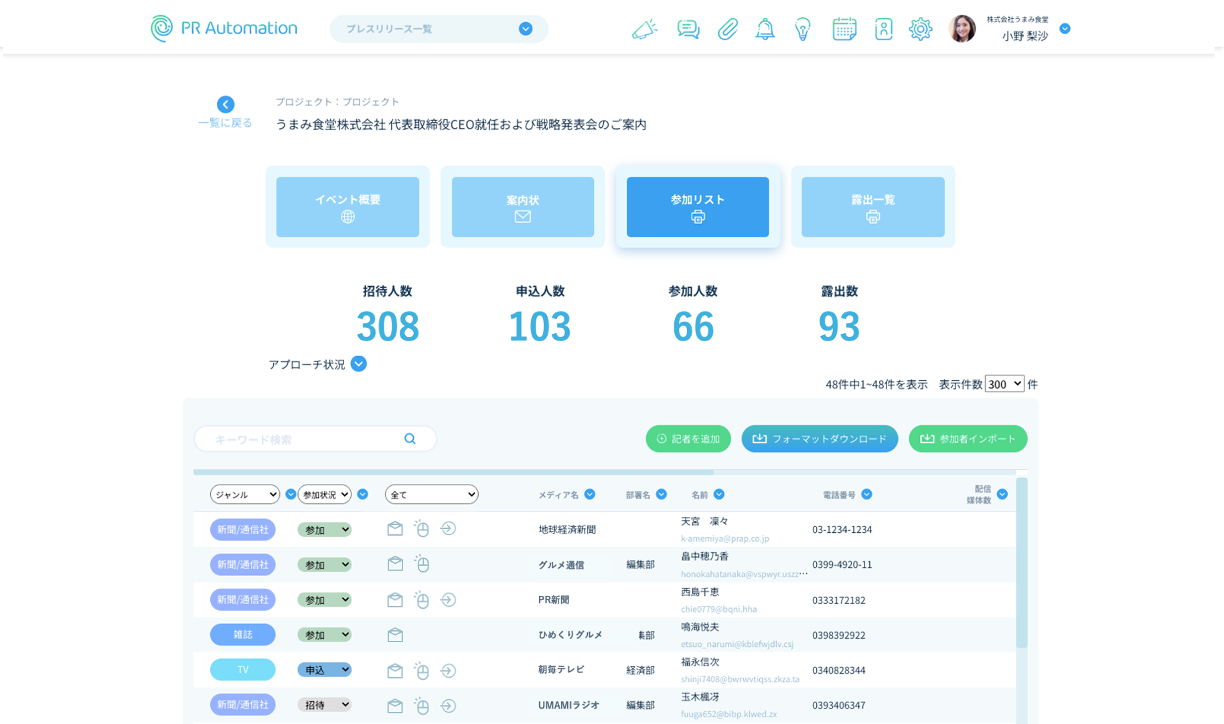Open the 表示件数 300 dropdown

(x=1004, y=384)
